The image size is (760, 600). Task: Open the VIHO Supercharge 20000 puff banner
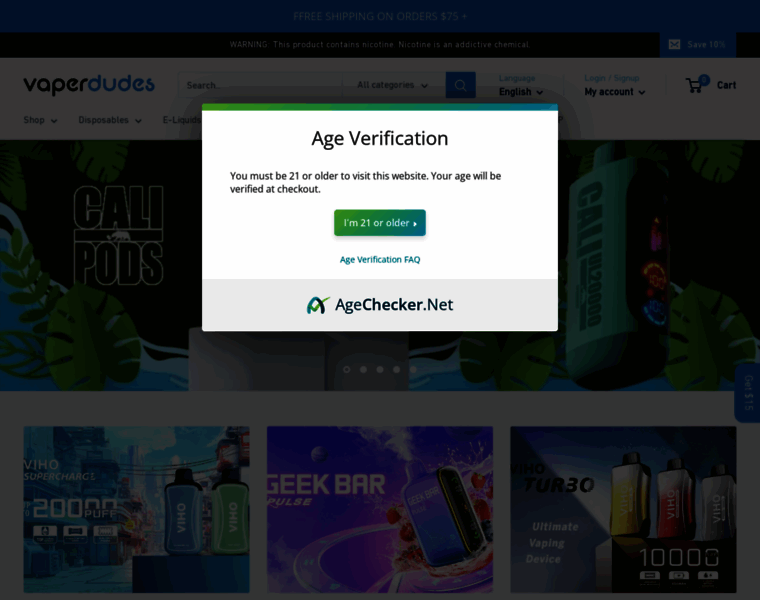pyautogui.click(x=137, y=509)
